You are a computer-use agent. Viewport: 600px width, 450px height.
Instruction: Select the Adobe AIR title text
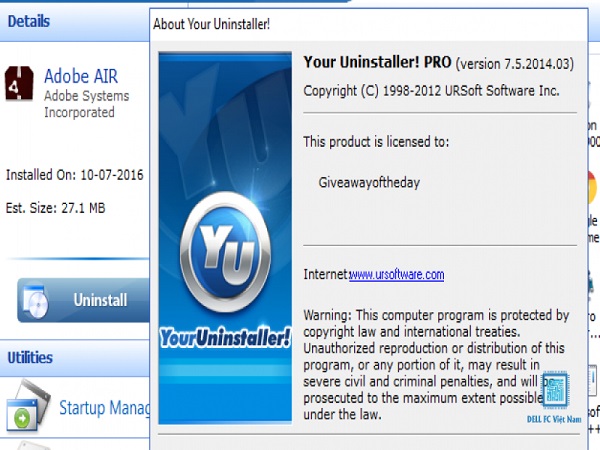click(81, 76)
